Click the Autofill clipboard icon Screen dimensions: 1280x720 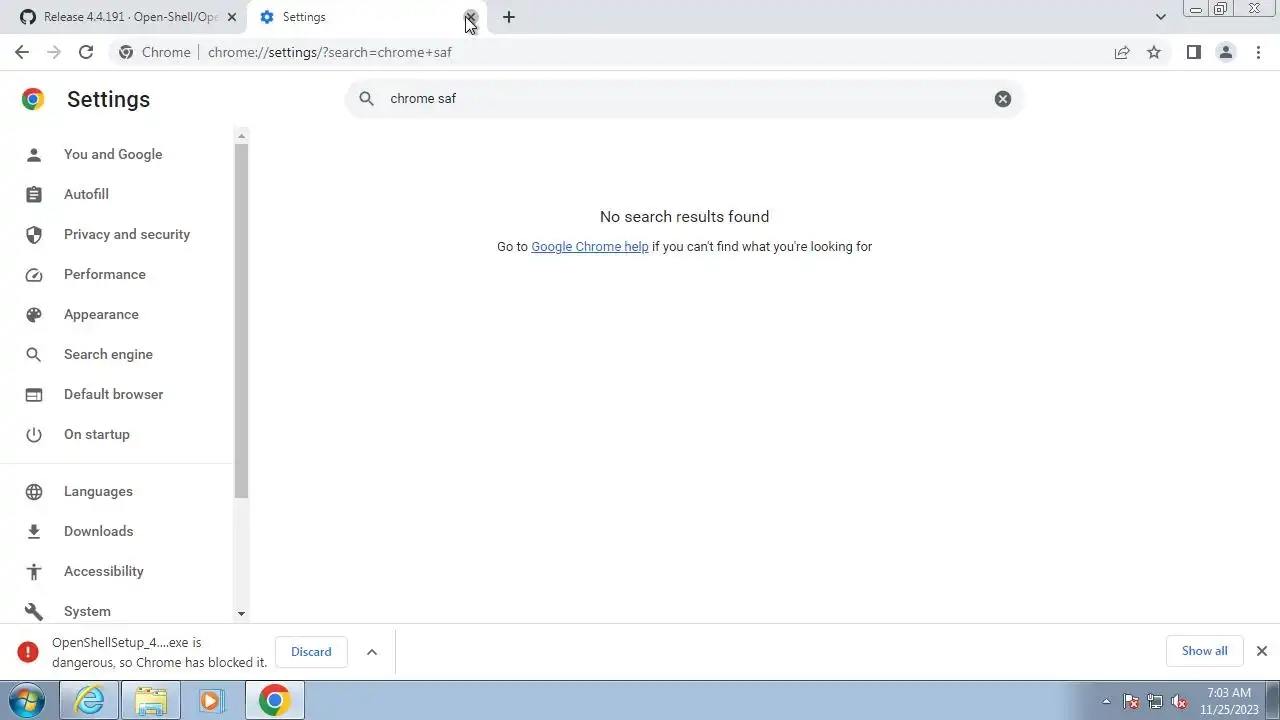pyautogui.click(x=34, y=194)
